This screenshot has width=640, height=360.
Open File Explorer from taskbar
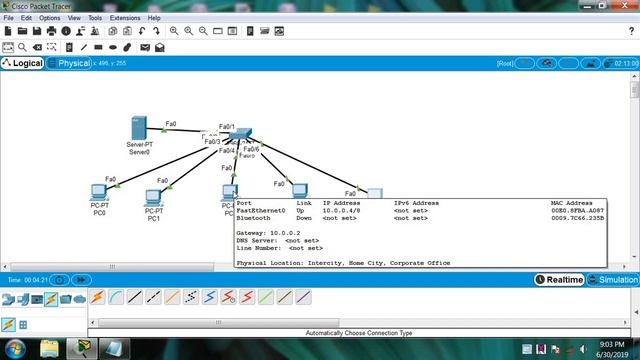tap(49, 349)
